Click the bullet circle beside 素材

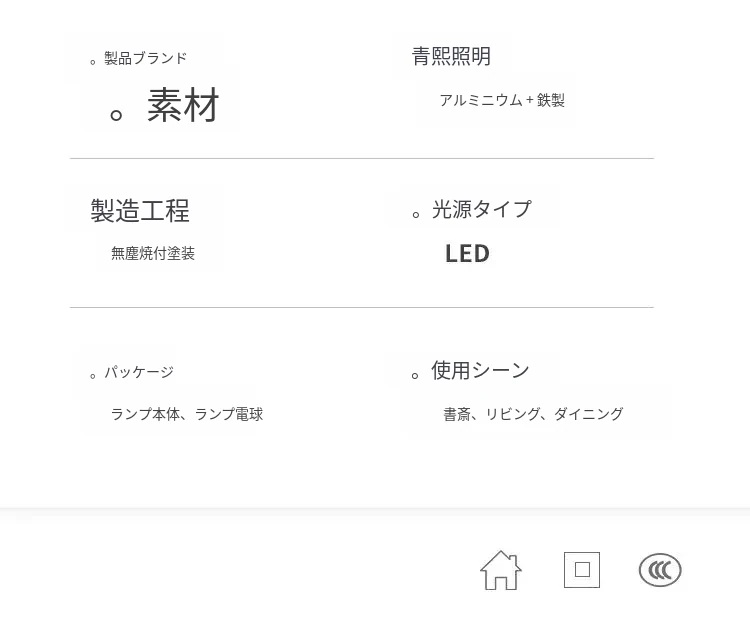[x=116, y=115]
